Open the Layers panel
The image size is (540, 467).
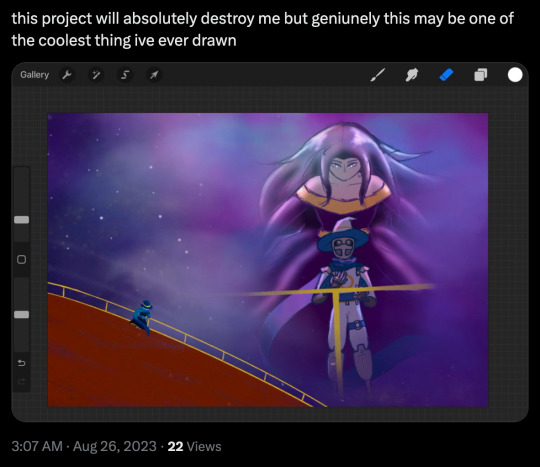(x=481, y=75)
